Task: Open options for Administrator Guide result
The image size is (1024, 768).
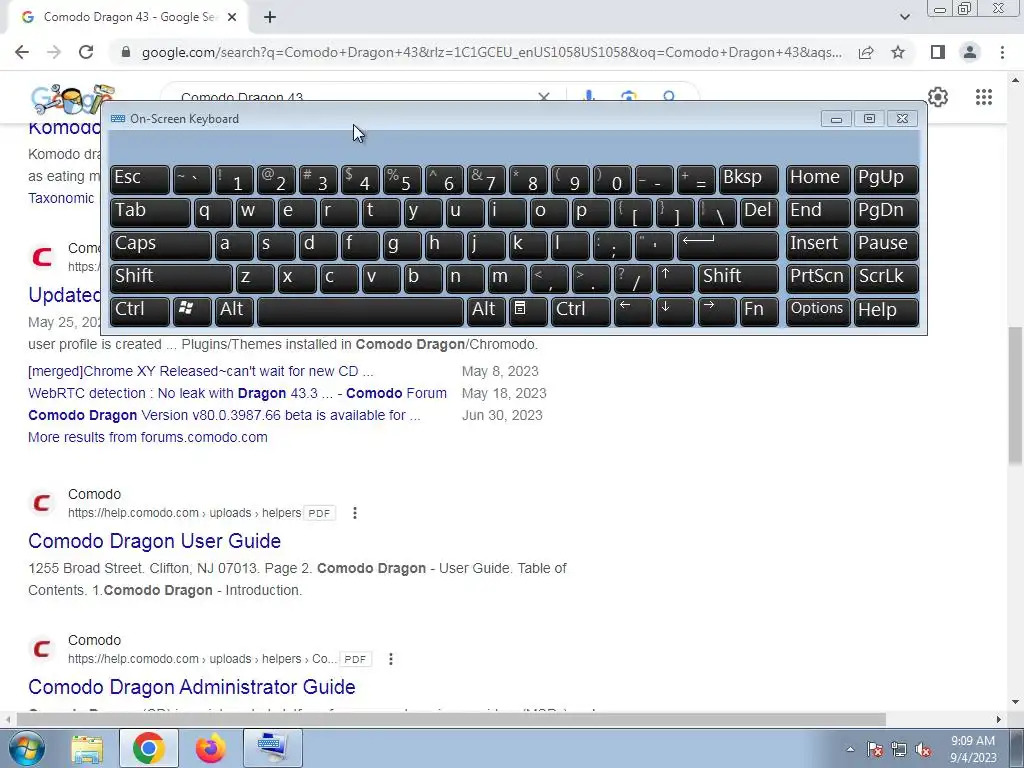Action: 391,660
